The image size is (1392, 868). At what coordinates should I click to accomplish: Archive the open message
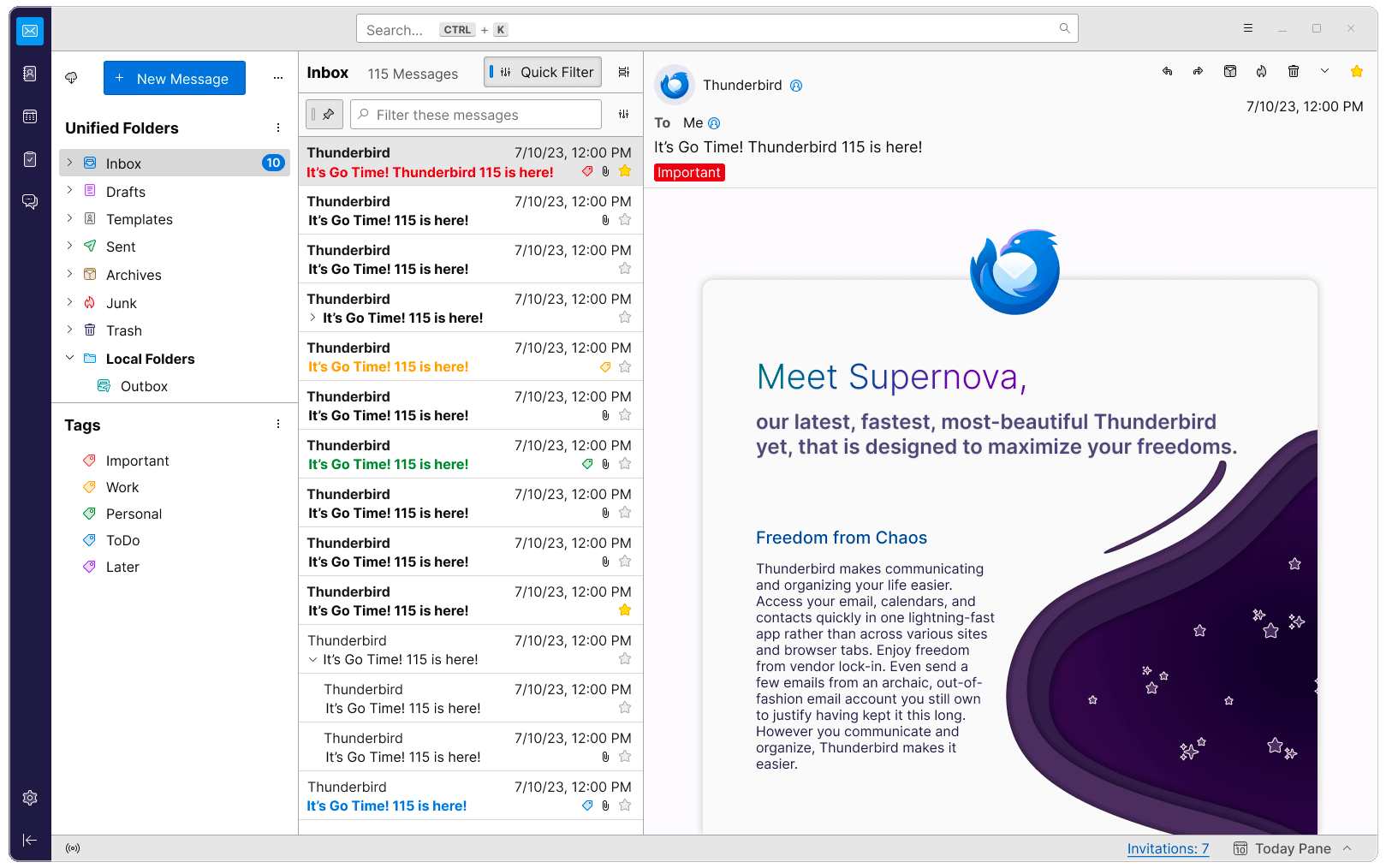(x=1230, y=71)
